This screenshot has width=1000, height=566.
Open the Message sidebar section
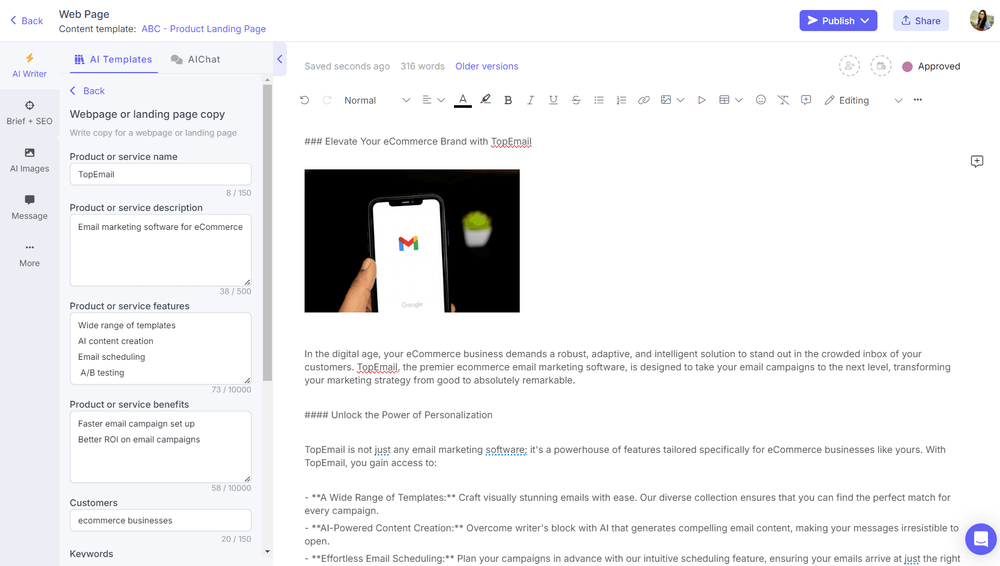click(29, 207)
